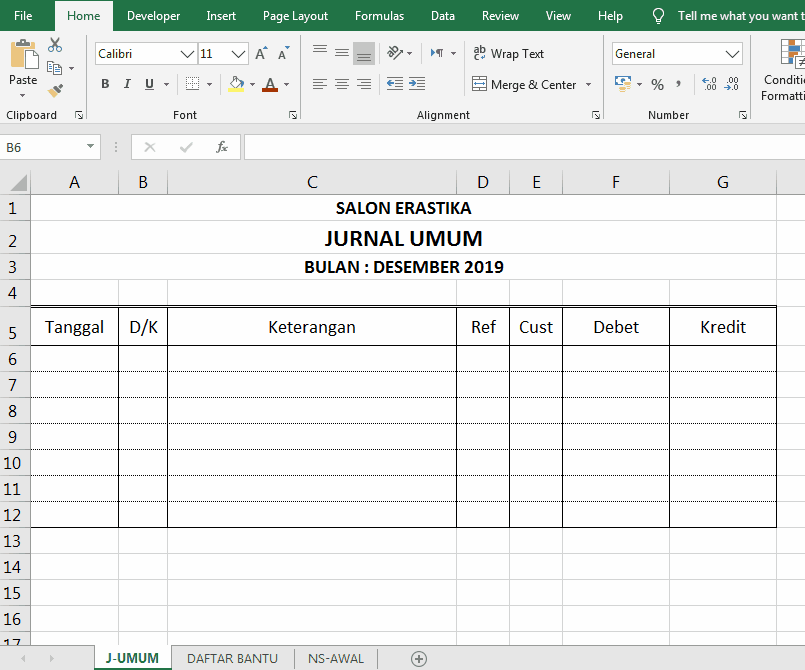Click the Paste clipboard icon

pos(23,54)
